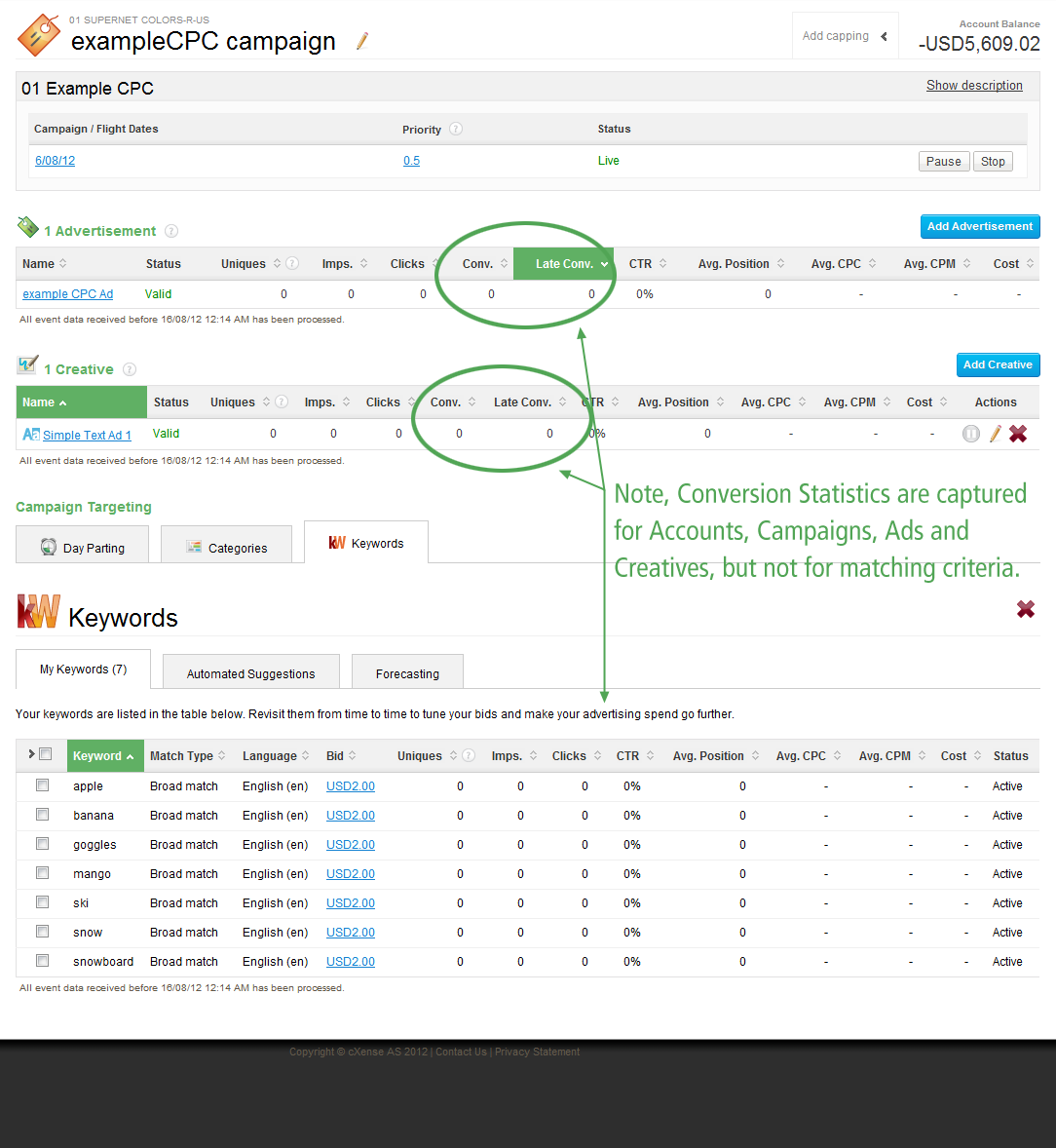The width and height of the screenshot is (1056, 1148).
Task: Expand bulk actions arrow beside select-all
Action: click(x=31, y=754)
